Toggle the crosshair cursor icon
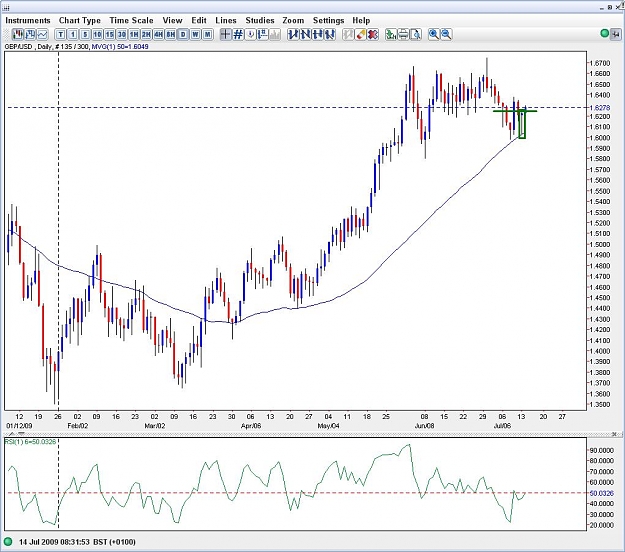 (x=226, y=34)
